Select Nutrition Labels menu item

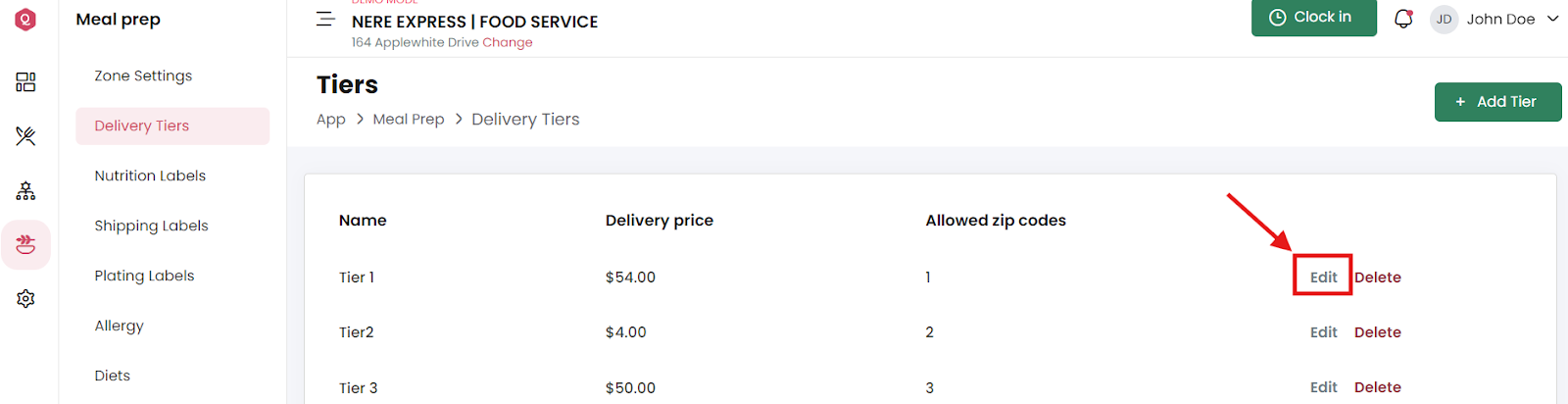150,176
